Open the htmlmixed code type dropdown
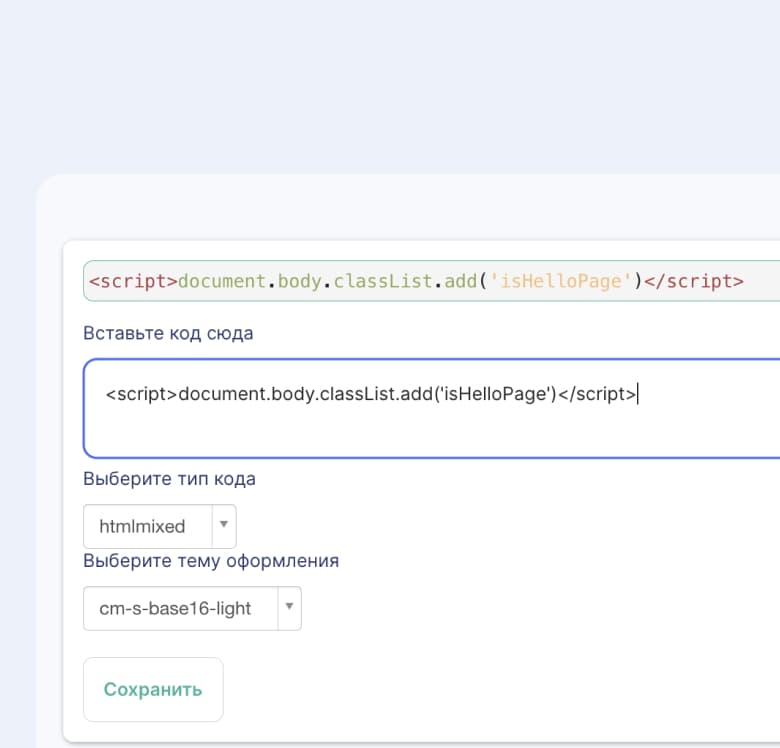Viewport: 780px width, 748px height. [x=160, y=526]
